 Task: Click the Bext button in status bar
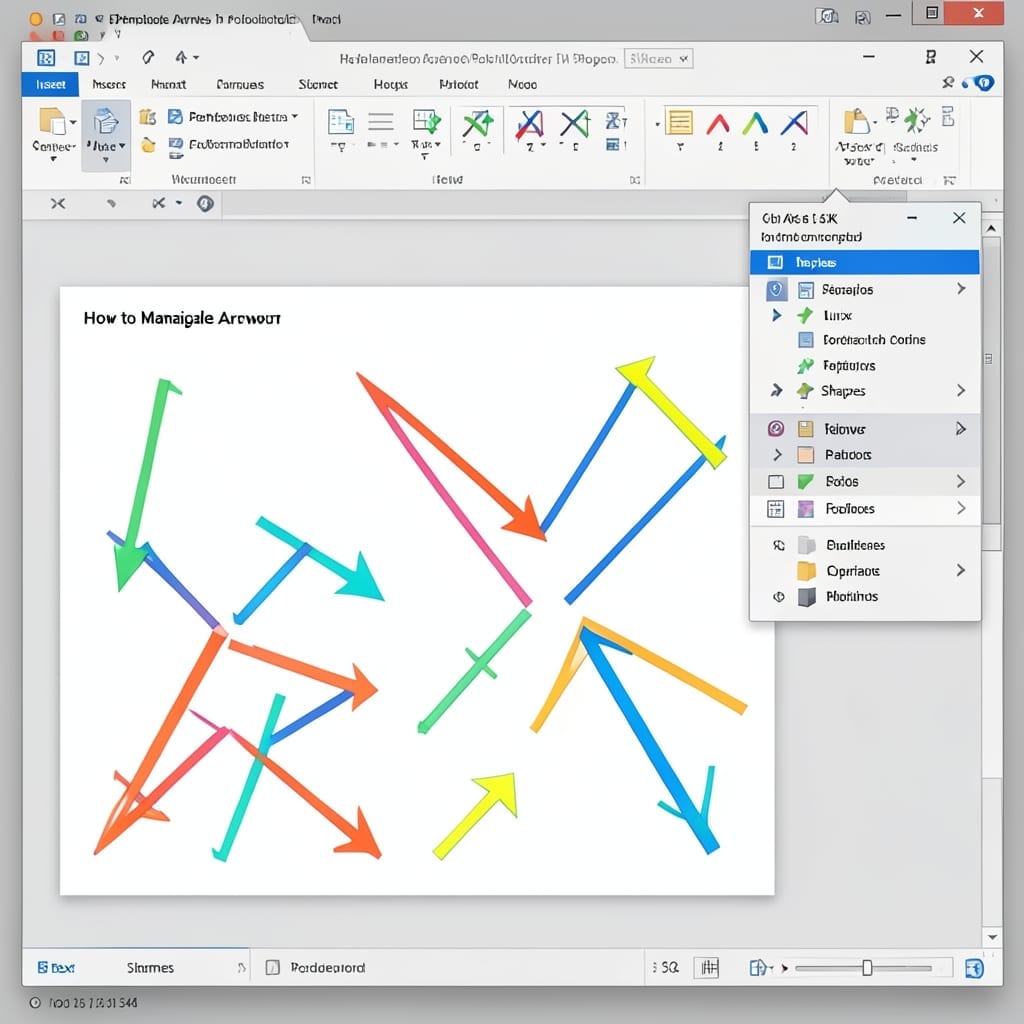coord(56,967)
